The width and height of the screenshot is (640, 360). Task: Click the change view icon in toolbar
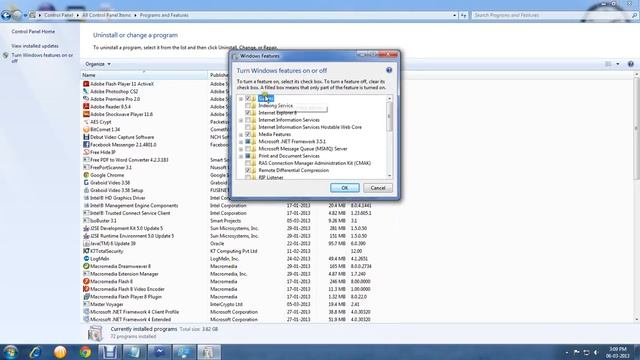[x=608, y=64]
